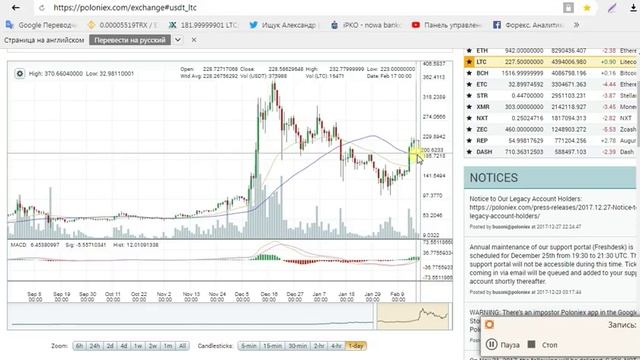Toggle the NXT favorite star
The image size is (640, 360).
pyautogui.click(x=469, y=118)
